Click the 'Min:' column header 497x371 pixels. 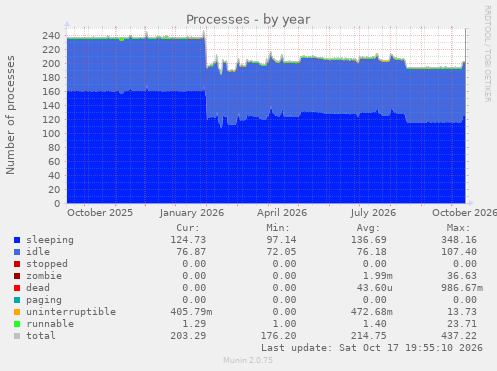278,228
